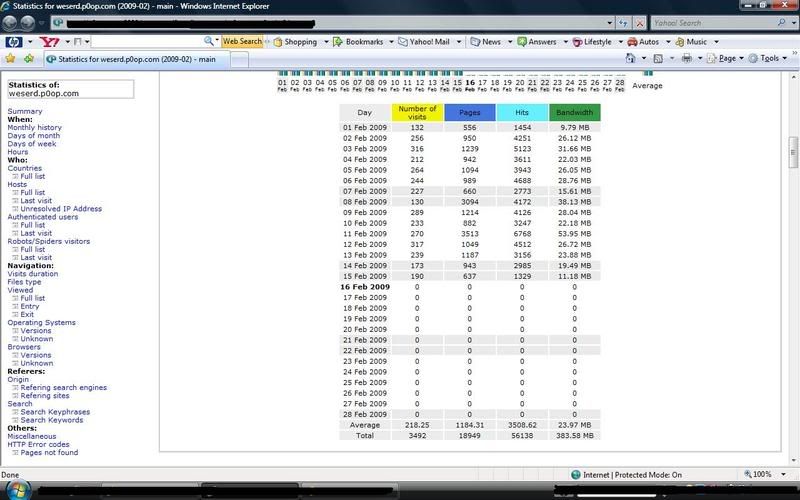Open the Shopping toolbar menu

294,42
